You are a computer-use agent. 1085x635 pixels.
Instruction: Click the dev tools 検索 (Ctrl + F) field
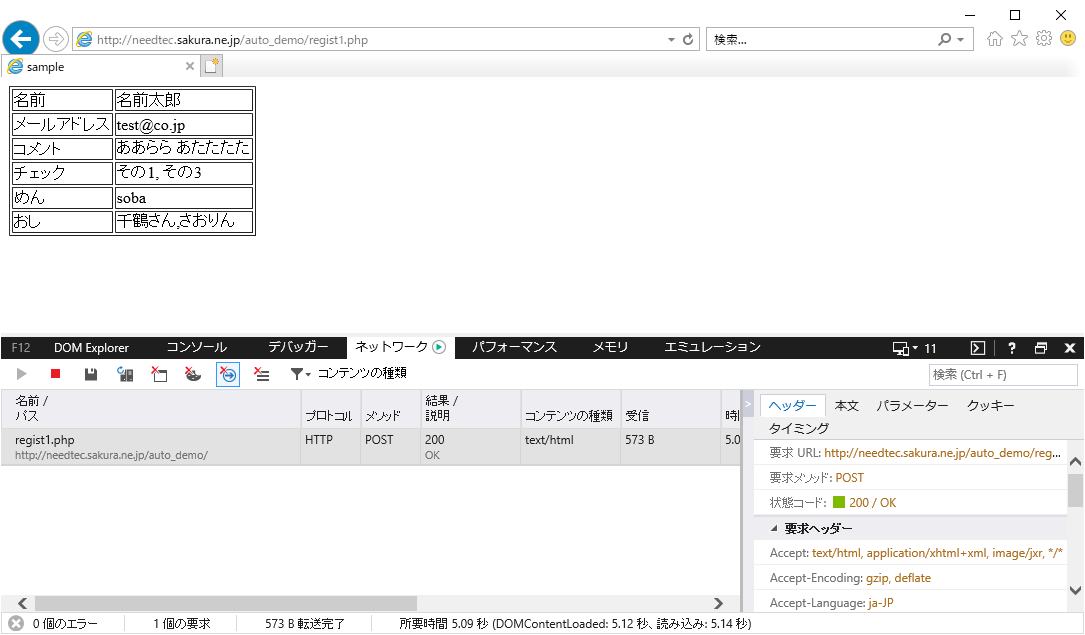1003,375
